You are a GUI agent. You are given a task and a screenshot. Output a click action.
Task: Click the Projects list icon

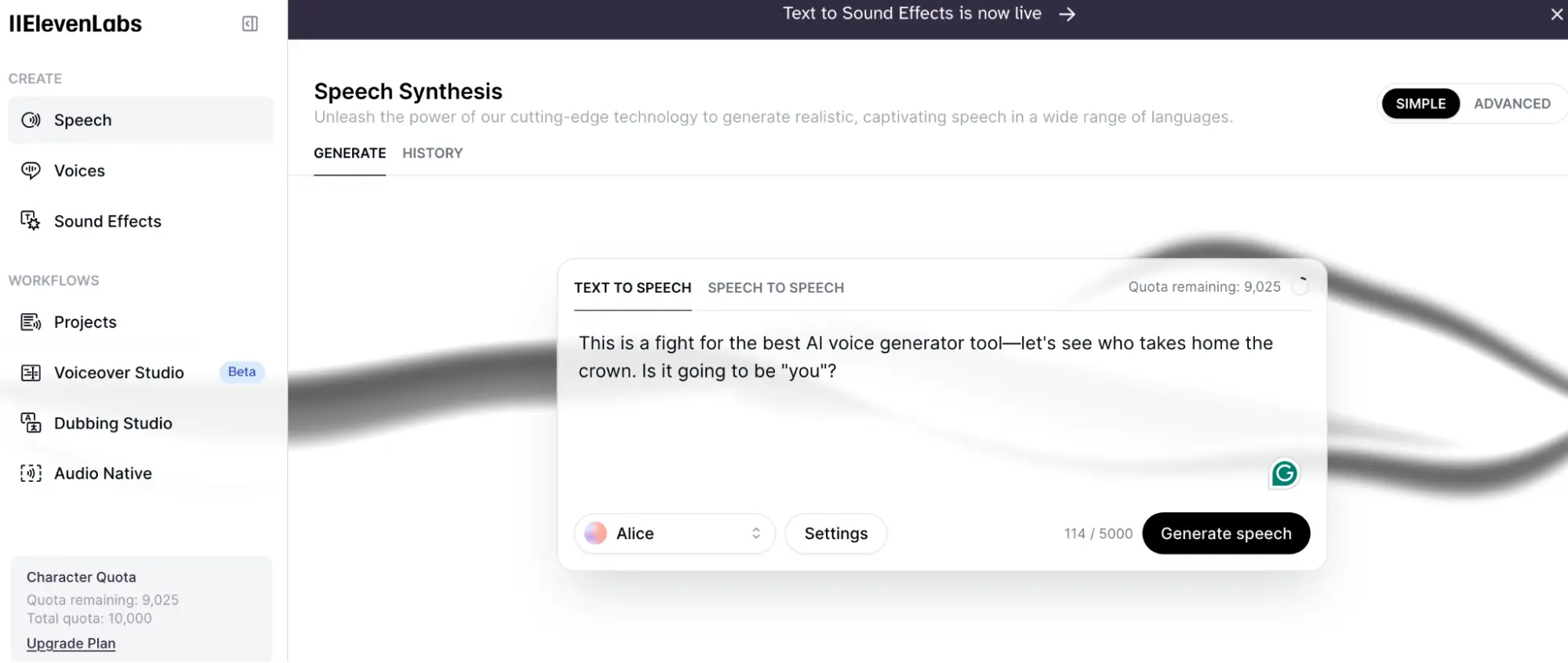[31, 322]
